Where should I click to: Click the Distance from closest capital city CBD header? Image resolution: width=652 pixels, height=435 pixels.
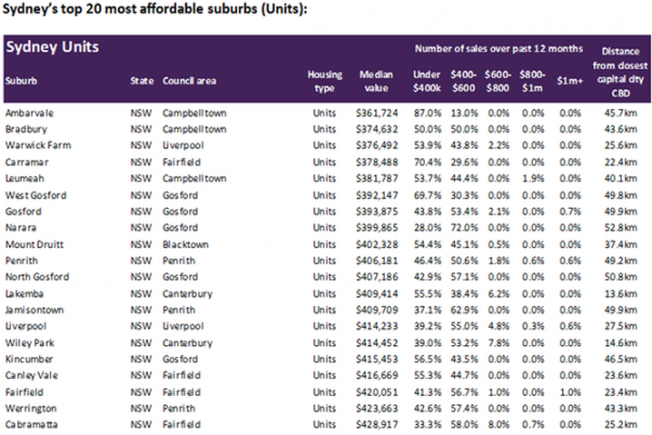[x=620, y=72]
